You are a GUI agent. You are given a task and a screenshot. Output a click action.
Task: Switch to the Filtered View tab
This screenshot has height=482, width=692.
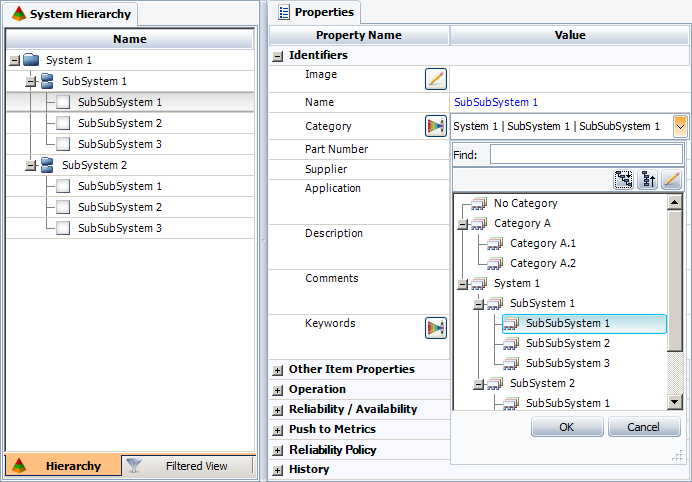coord(188,466)
